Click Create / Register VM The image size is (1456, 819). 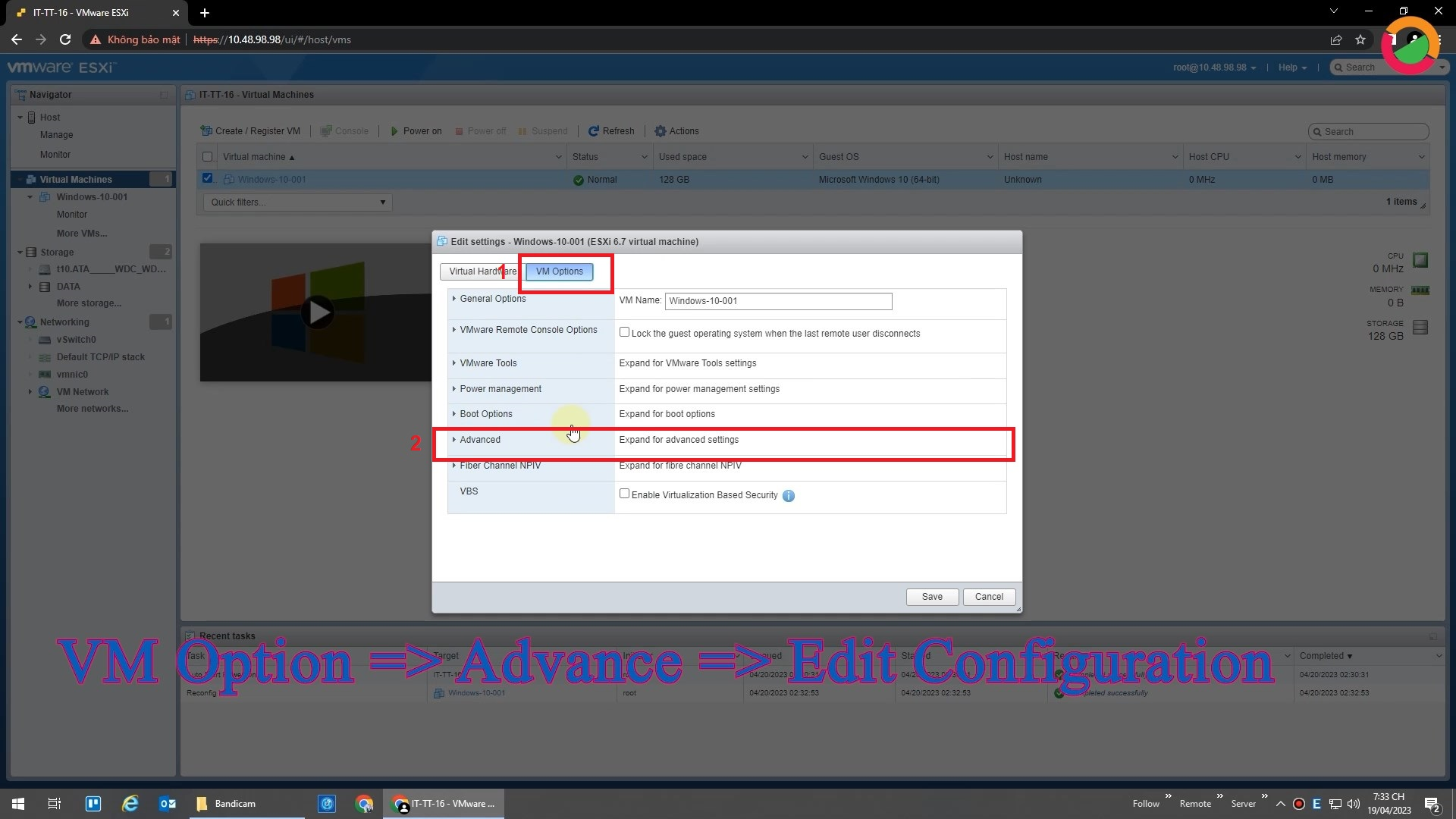(251, 130)
